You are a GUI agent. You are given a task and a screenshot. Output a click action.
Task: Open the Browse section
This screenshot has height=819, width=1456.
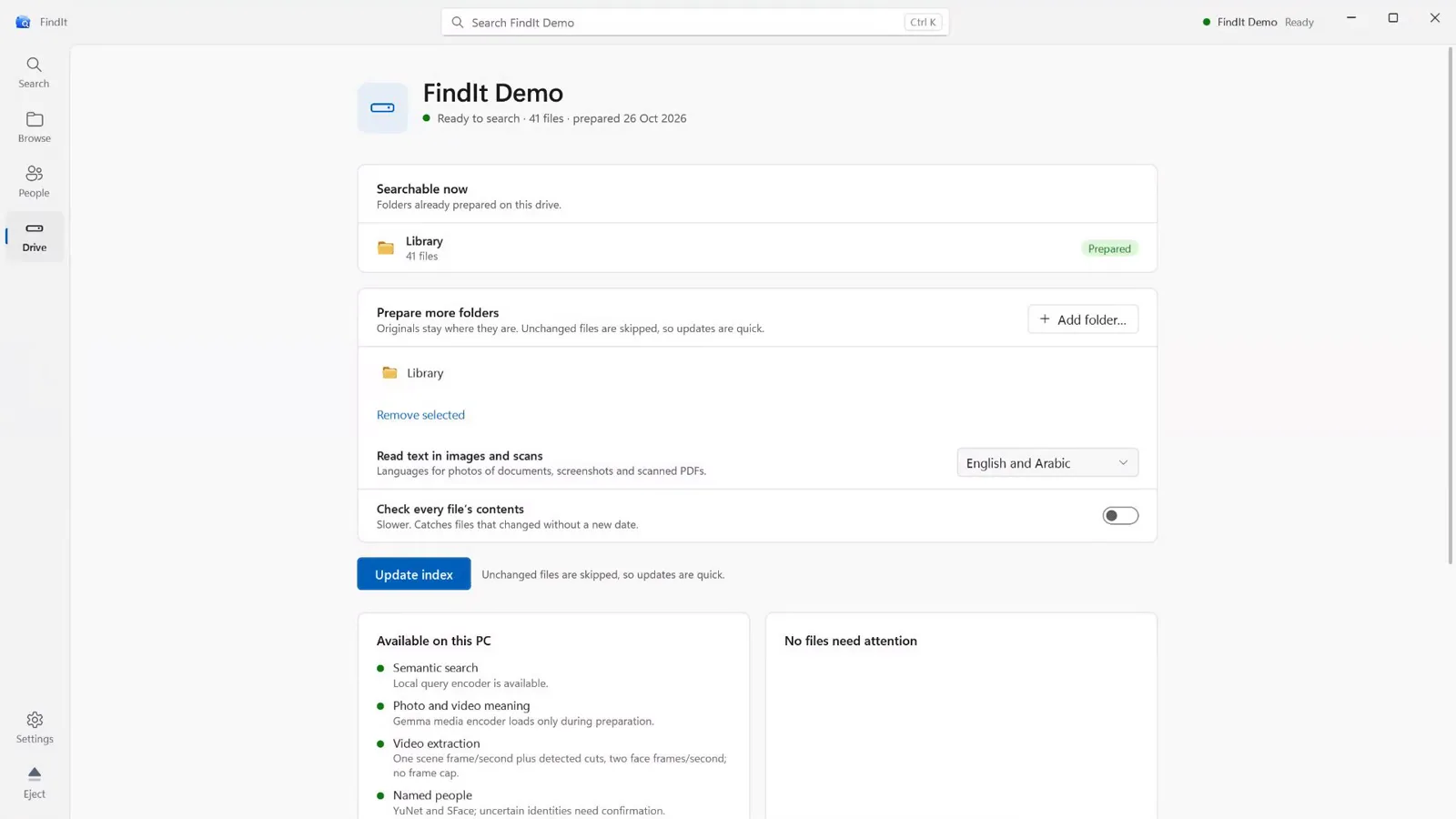coord(35,126)
